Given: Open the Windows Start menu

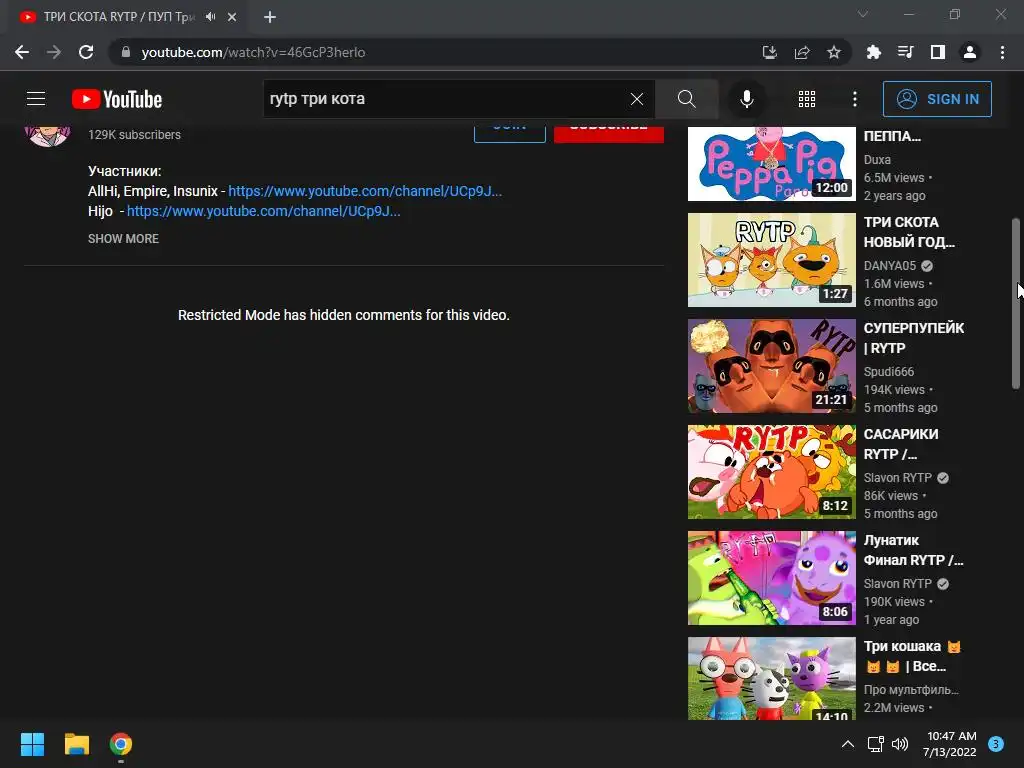Looking at the screenshot, I should (32, 744).
